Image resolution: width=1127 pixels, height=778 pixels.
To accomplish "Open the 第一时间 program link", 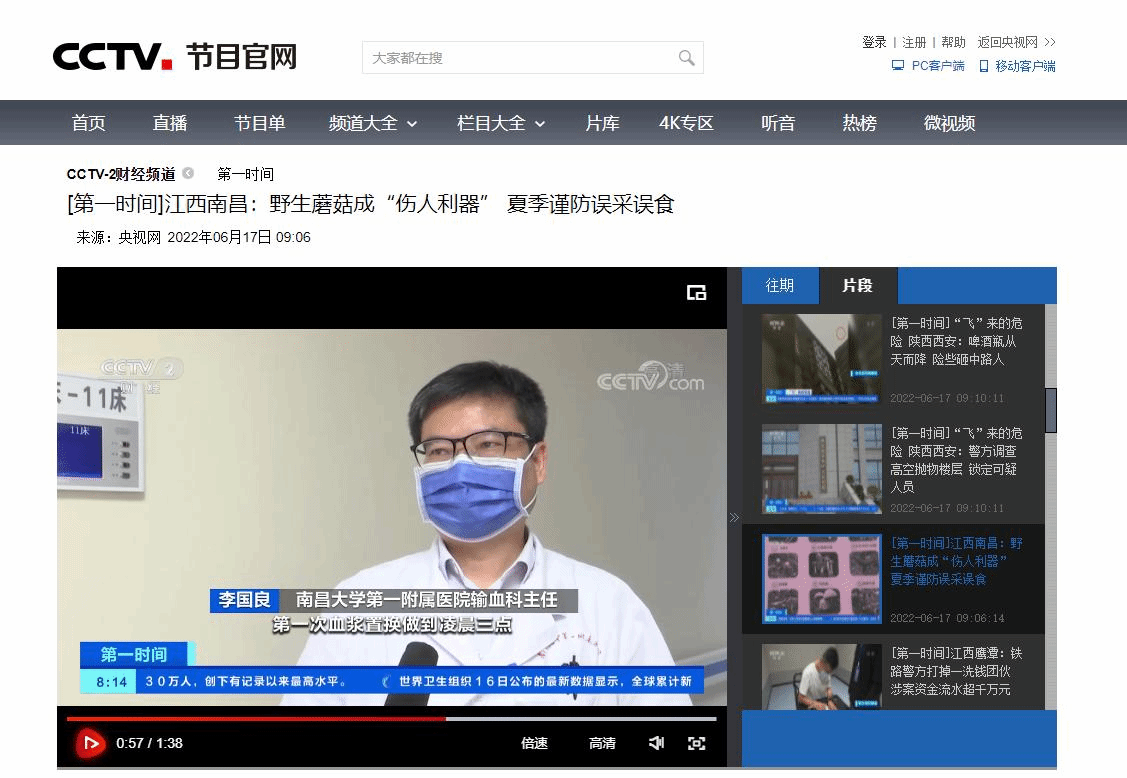I will (x=245, y=174).
